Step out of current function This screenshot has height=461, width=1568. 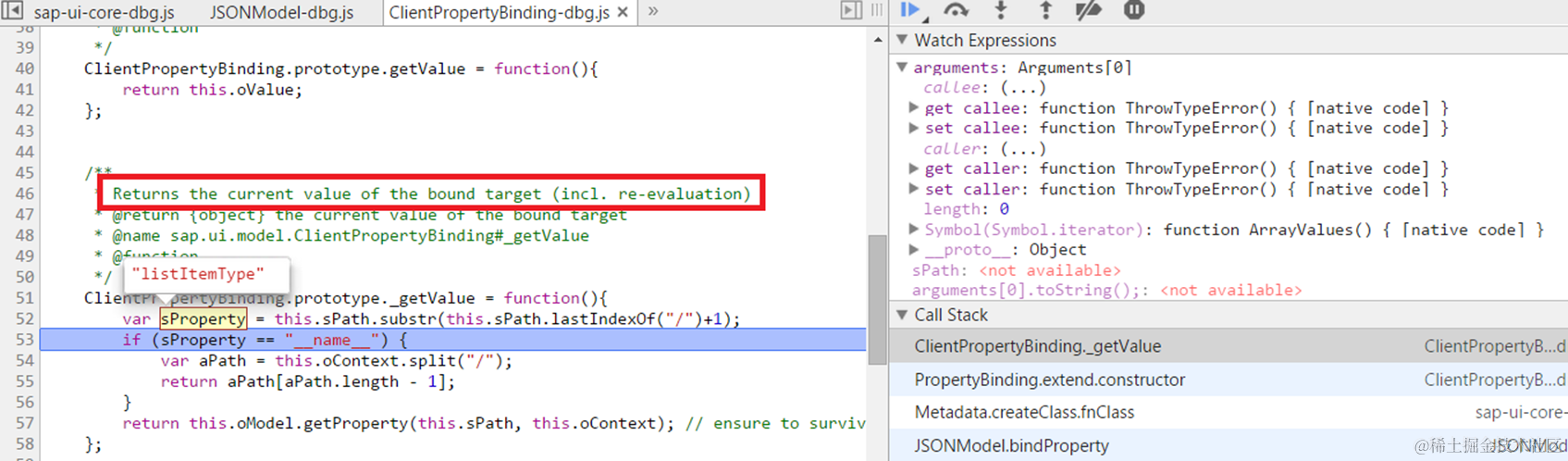pyautogui.click(x=1045, y=10)
